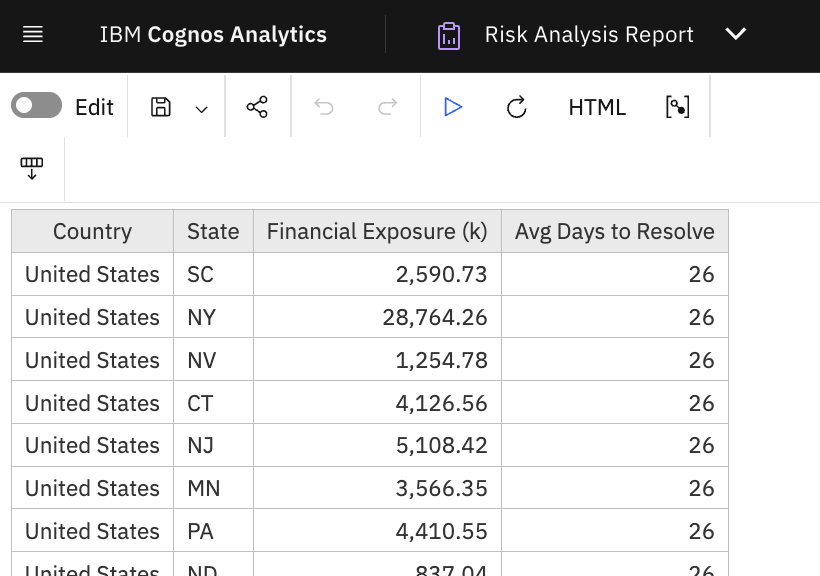Click the State column header
Viewport: 820px width, 576px height.
(x=213, y=231)
